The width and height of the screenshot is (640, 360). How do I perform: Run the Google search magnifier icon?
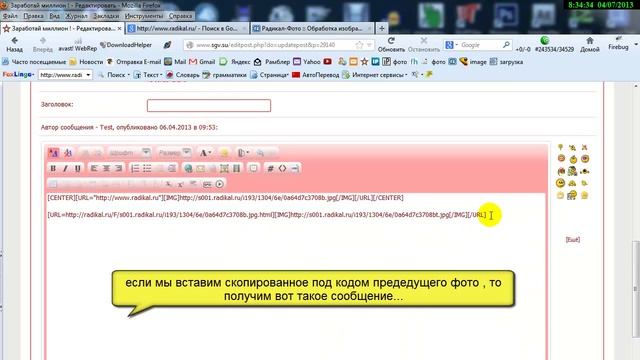coord(506,44)
